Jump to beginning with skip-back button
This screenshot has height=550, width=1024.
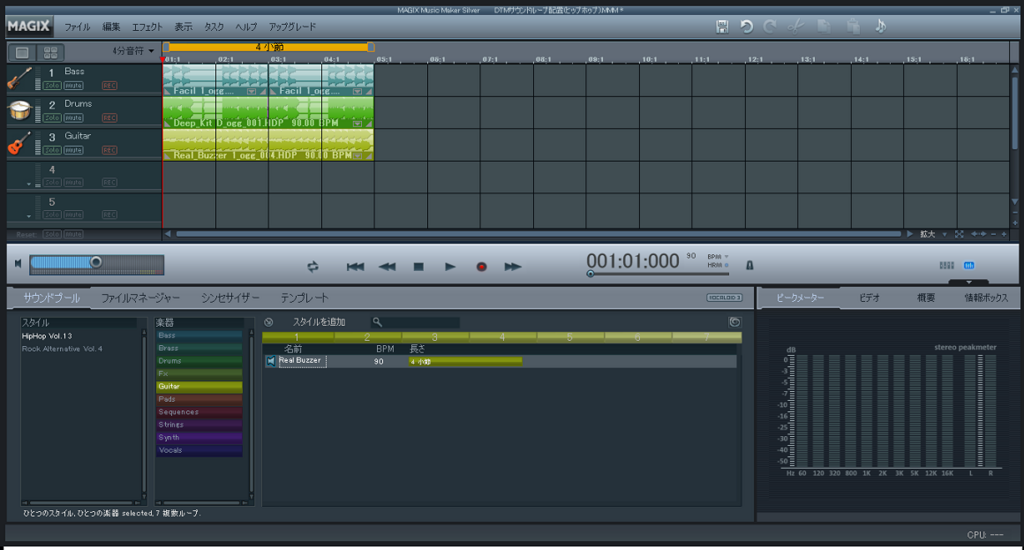point(355,267)
